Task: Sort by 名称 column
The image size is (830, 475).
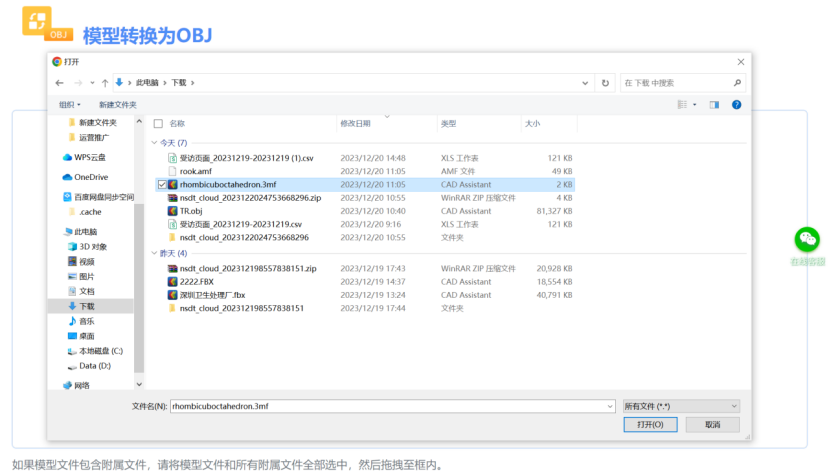Action: coord(177,123)
